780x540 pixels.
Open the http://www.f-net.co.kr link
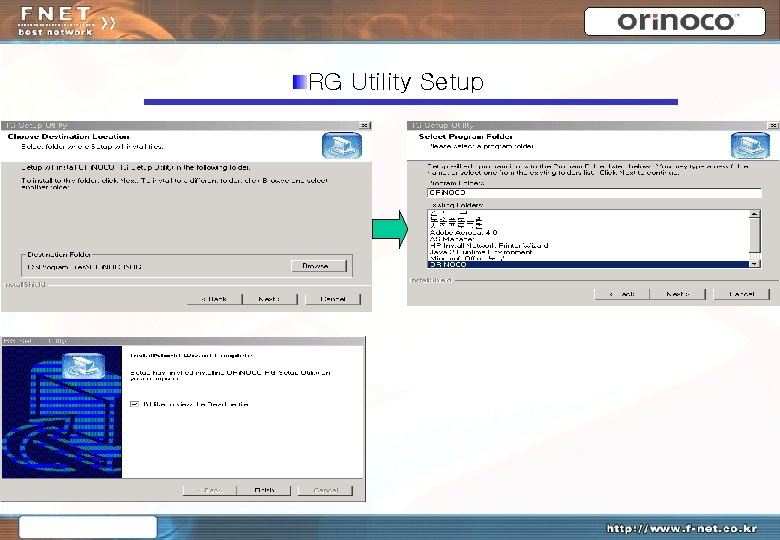682,528
